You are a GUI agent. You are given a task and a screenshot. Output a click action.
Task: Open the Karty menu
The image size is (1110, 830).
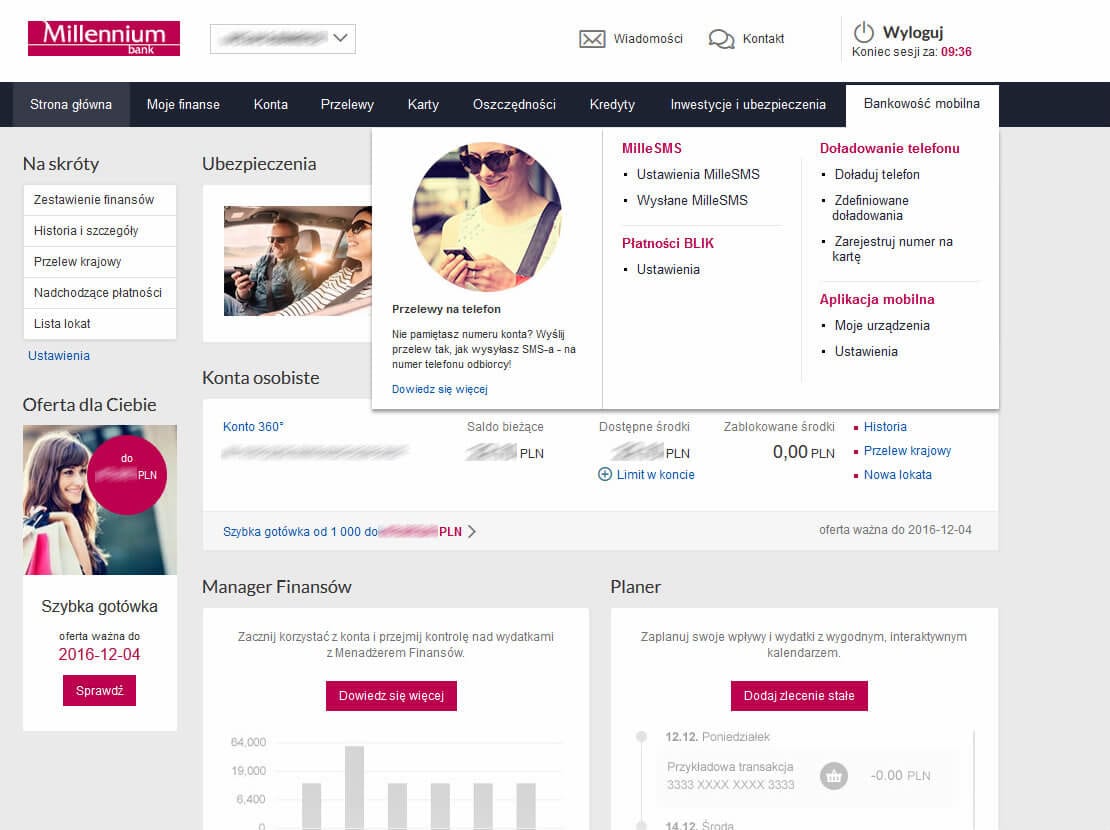pos(423,104)
